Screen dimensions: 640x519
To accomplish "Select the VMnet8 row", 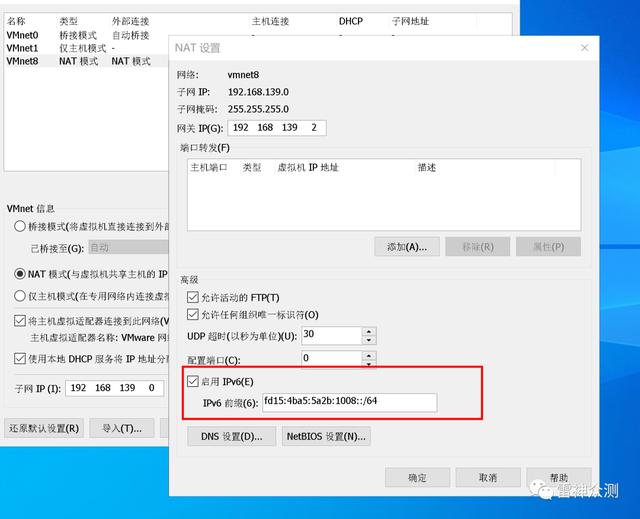I will (x=86, y=61).
